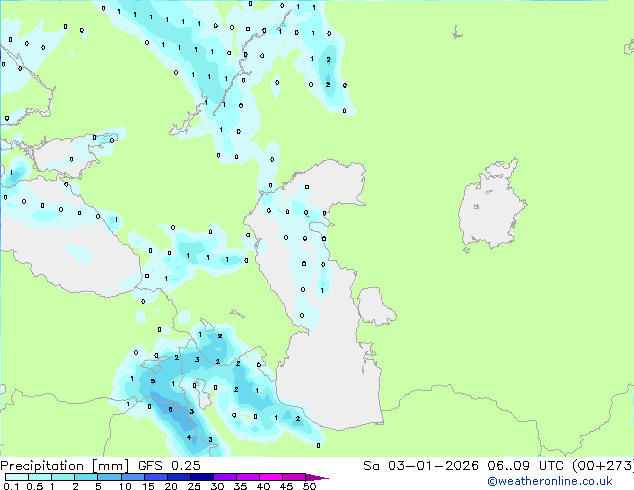Pick the 35–40 mm purple legend swatch
Screen dimensions: 634x490
pyautogui.click(x=247, y=477)
